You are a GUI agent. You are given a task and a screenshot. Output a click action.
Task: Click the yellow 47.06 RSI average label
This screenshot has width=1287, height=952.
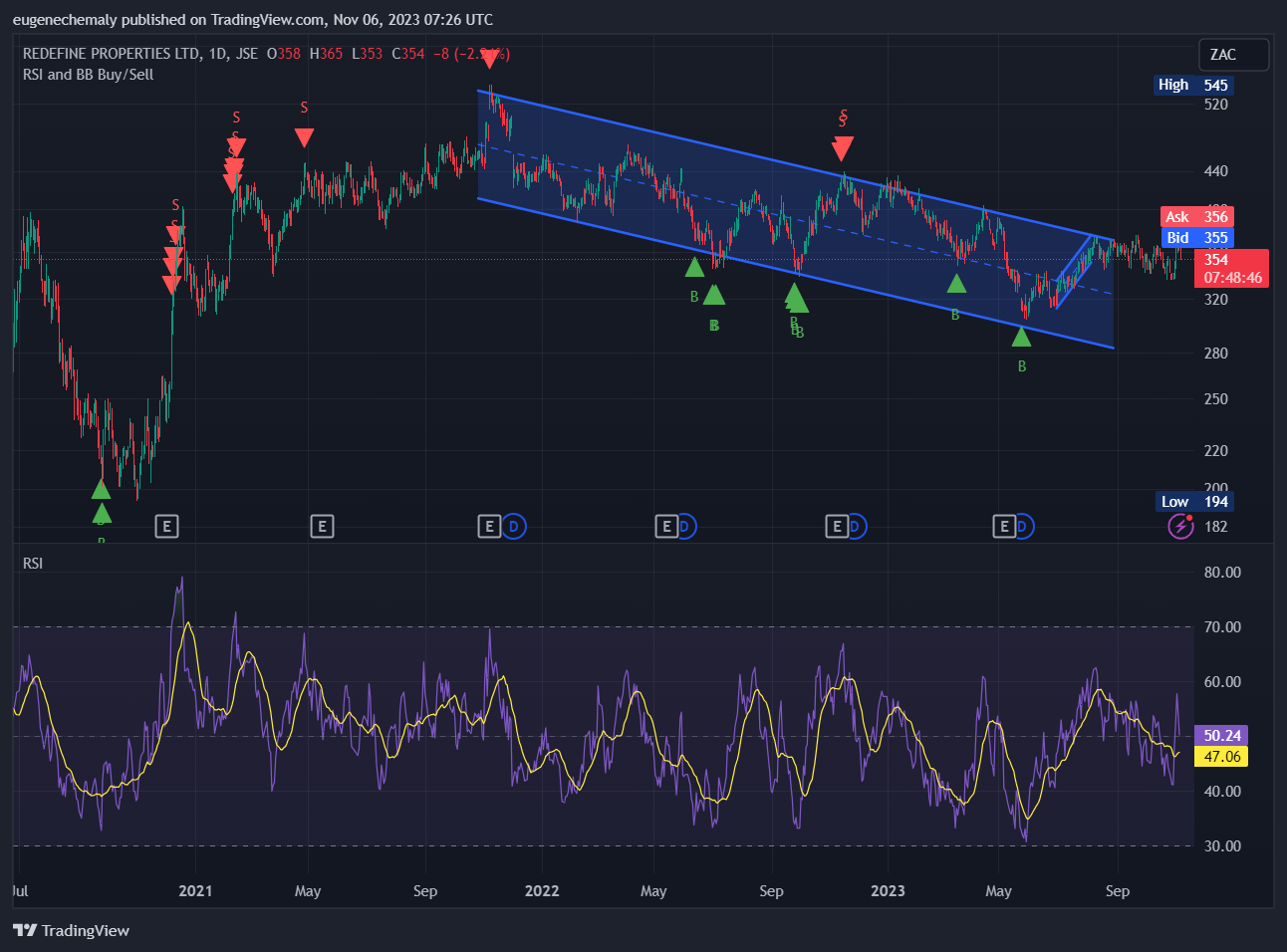(x=1221, y=757)
